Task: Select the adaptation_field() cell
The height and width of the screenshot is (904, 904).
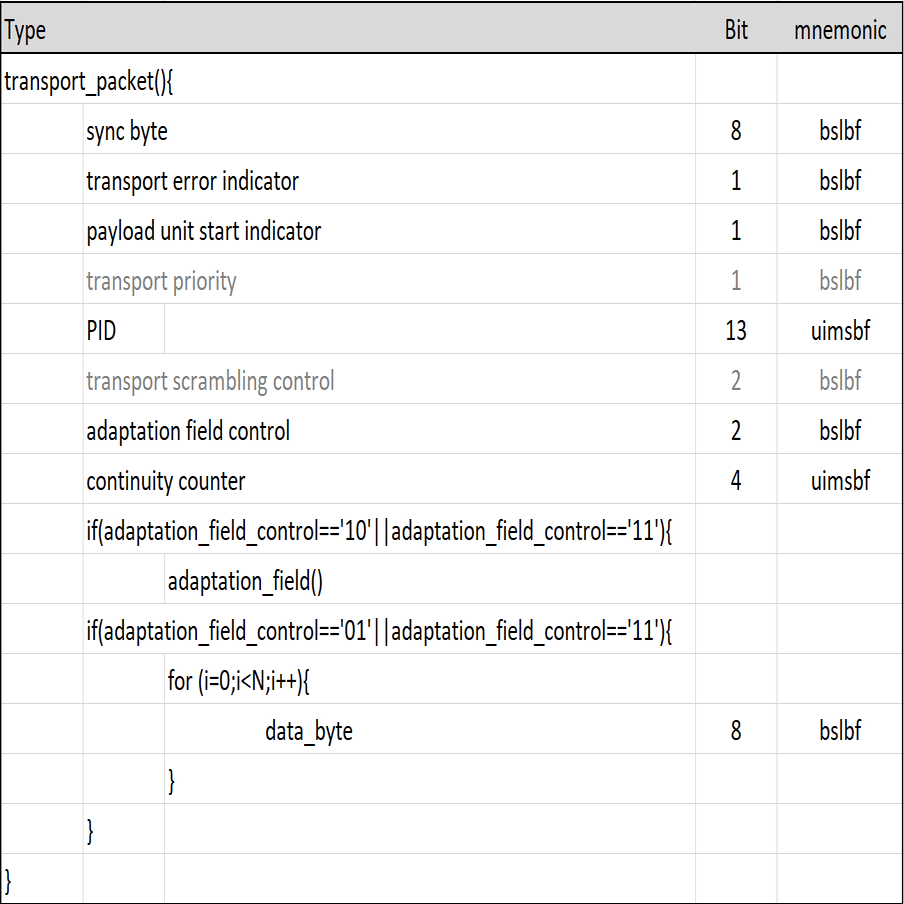Action: (x=245, y=581)
